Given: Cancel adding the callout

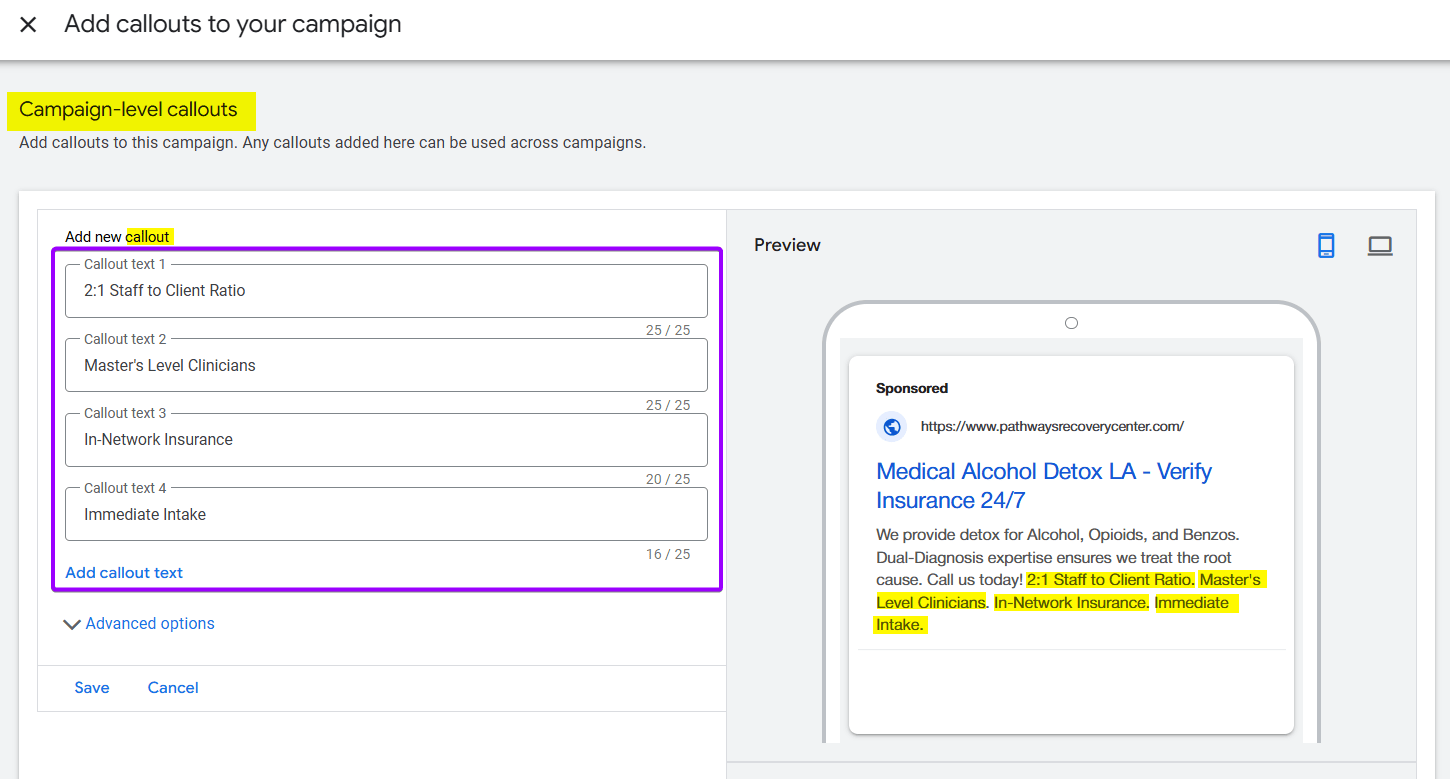Looking at the screenshot, I should point(172,687).
